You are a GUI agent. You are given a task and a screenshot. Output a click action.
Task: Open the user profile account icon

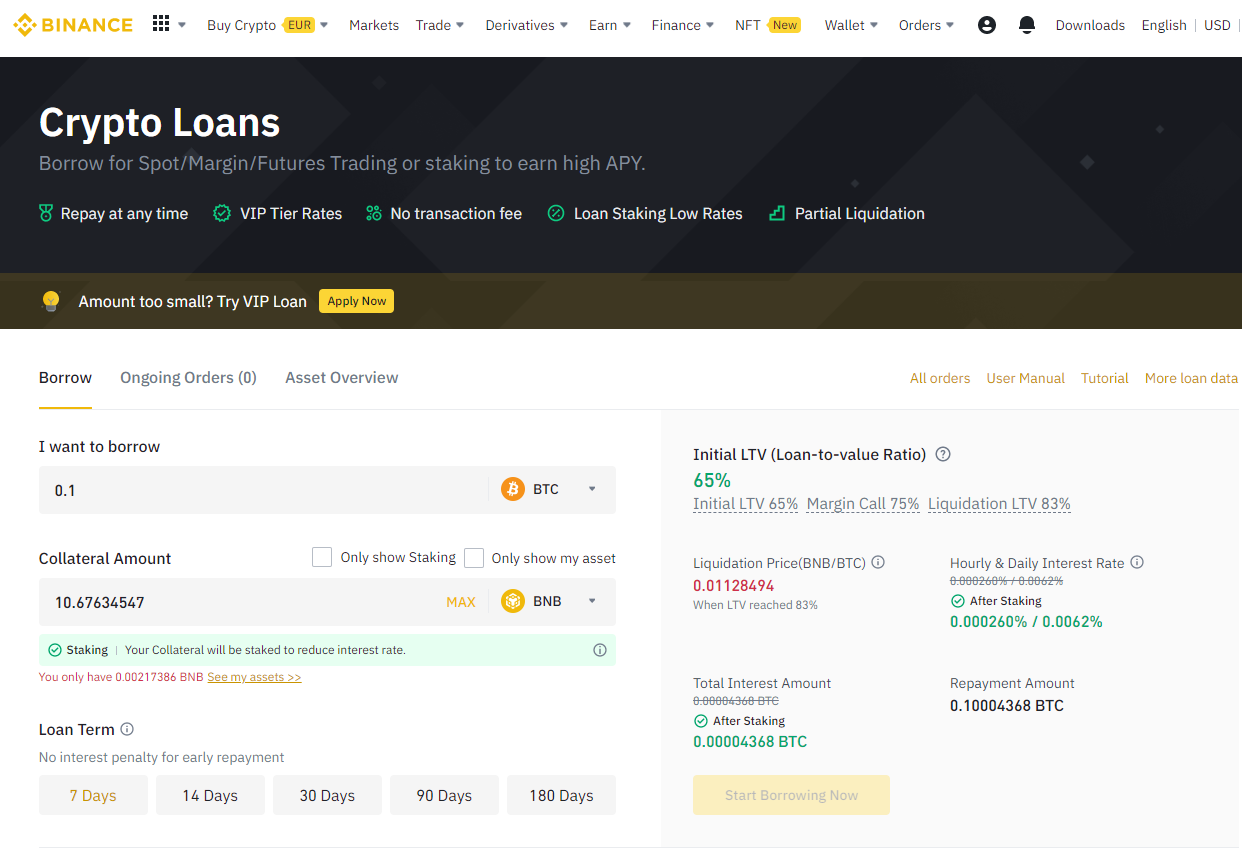point(986,25)
